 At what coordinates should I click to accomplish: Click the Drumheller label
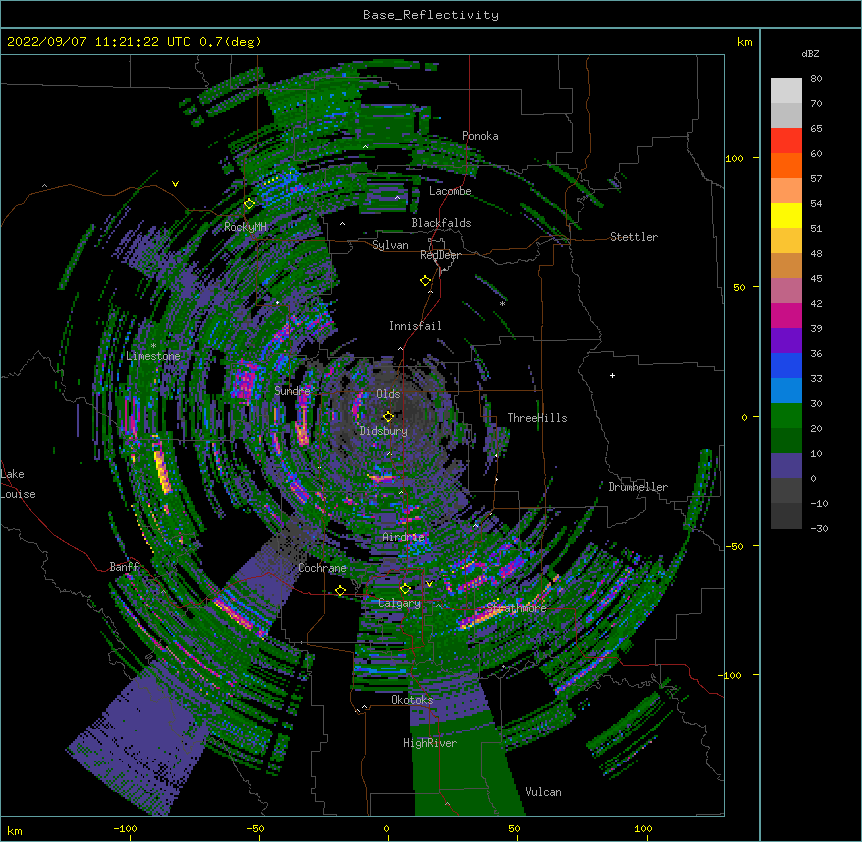coord(638,487)
